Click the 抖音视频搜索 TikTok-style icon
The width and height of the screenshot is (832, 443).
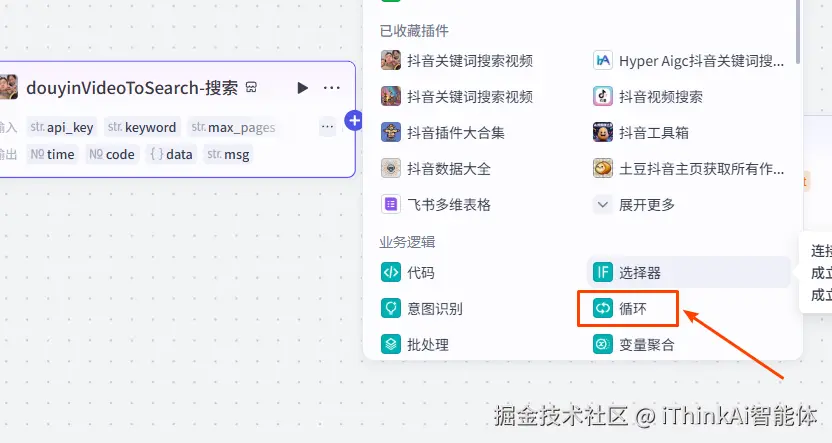[x=603, y=97]
